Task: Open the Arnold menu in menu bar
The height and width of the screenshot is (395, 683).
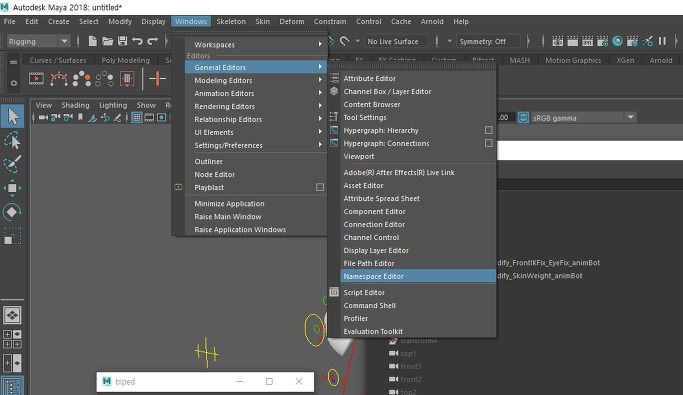Action: [x=432, y=21]
